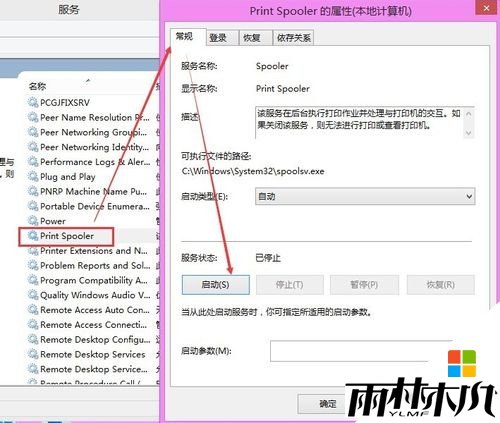Open the 启动类型 startup type dropdown

[x=365, y=196]
